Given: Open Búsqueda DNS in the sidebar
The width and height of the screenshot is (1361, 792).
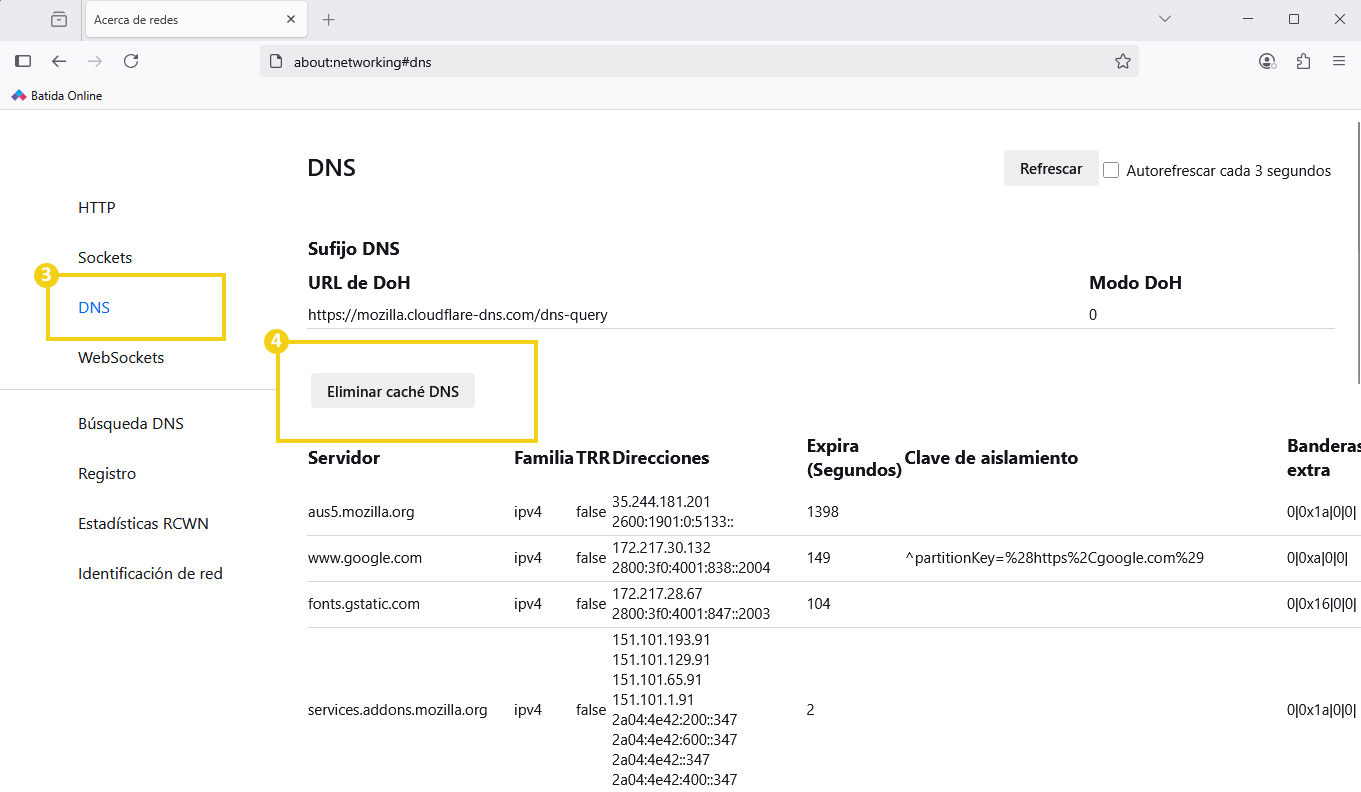Looking at the screenshot, I should (x=131, y=423).
